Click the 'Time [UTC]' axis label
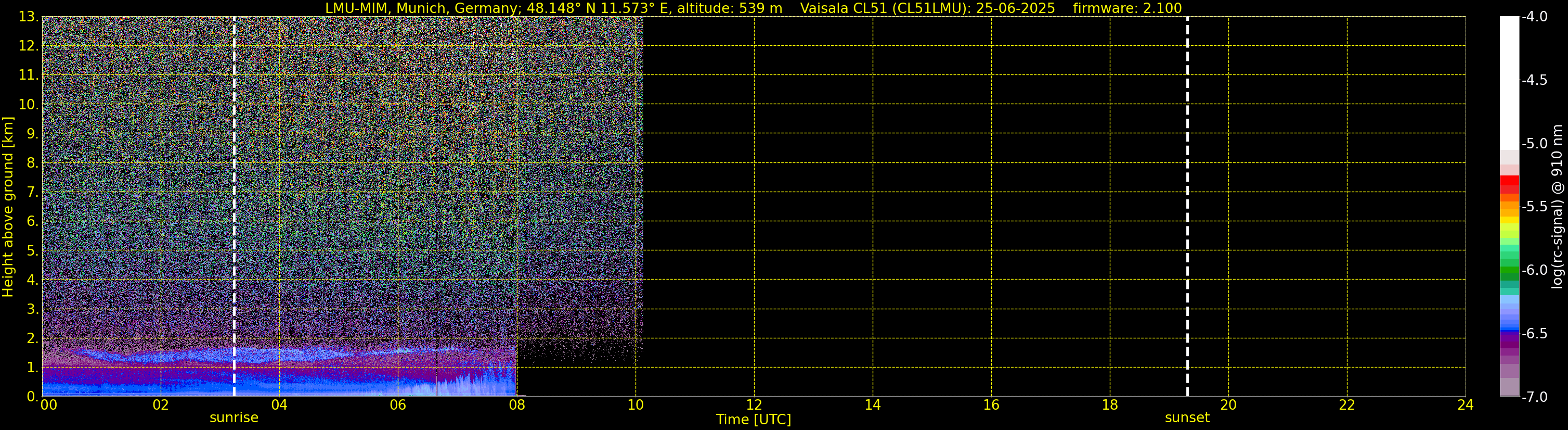Image resolution: width=1568 pixels, height=430 pixels. [x=754, y=420]
